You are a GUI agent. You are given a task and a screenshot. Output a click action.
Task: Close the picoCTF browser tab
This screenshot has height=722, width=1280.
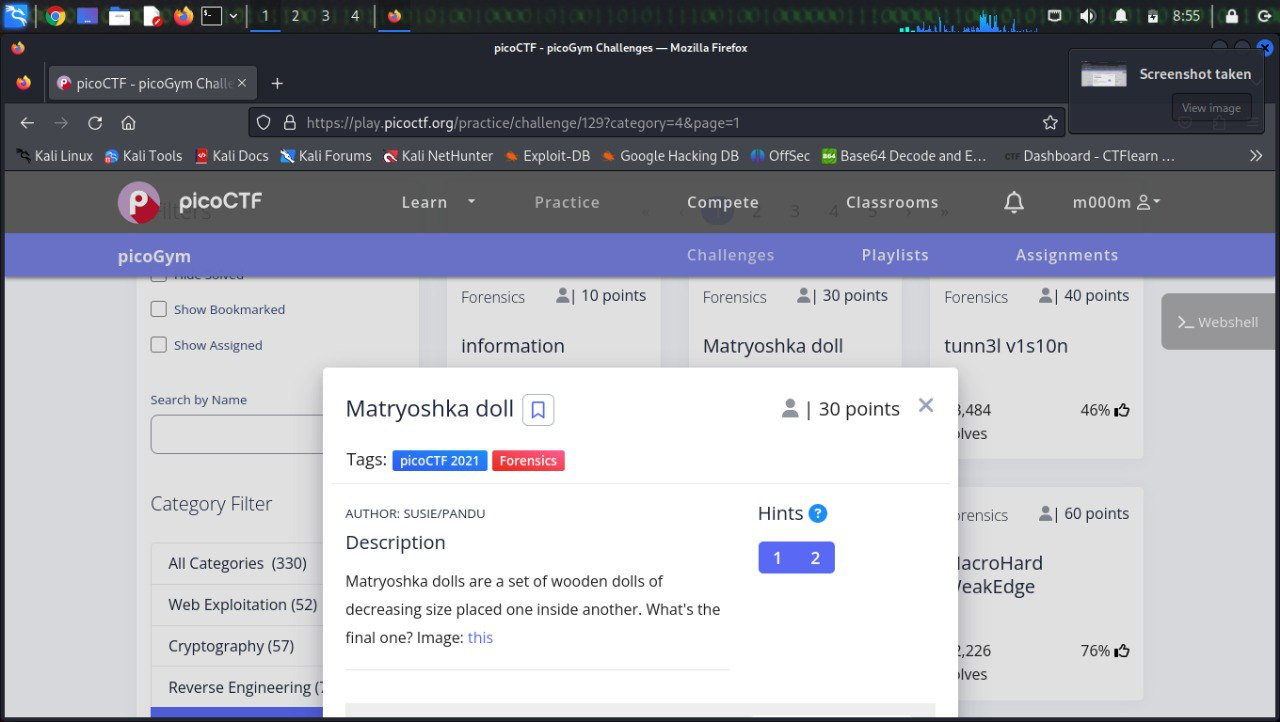(244, 83)
